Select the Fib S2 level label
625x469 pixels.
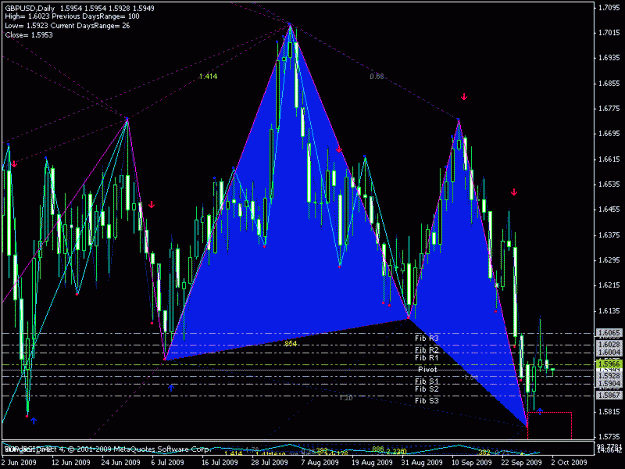[x=426, y=389]
